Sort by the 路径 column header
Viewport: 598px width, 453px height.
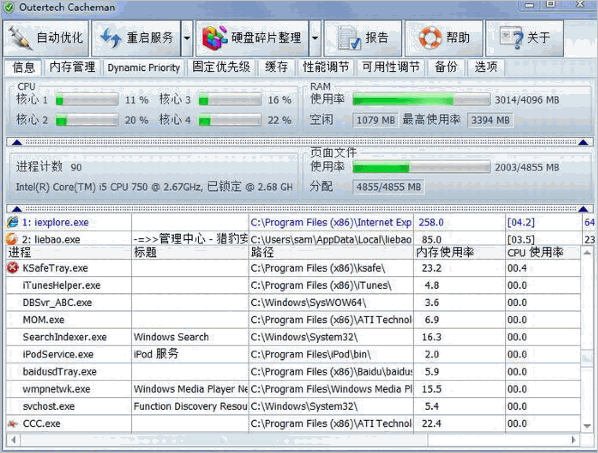click(x=331, y=252)
